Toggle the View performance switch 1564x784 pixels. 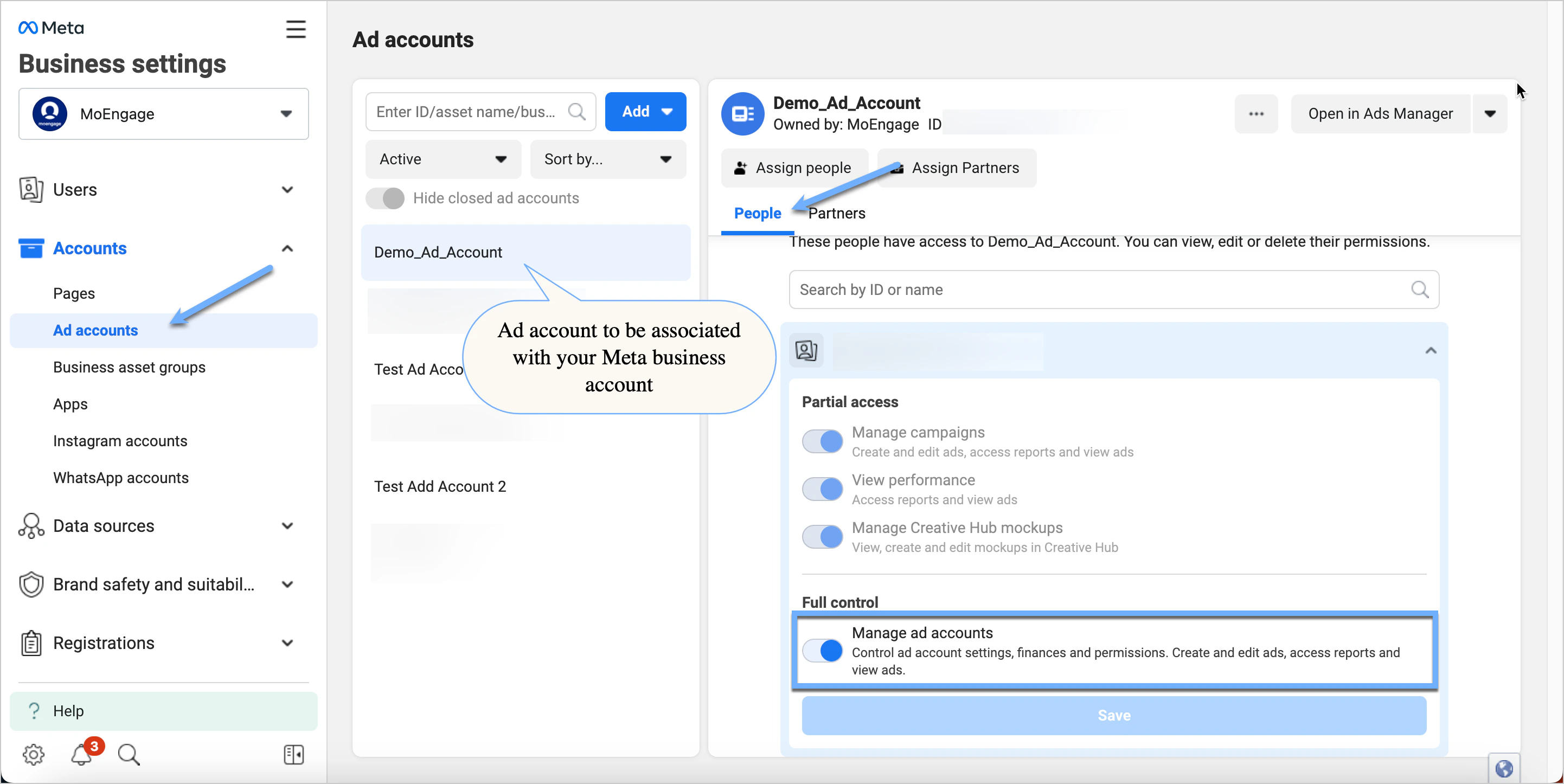coord(822,489)
